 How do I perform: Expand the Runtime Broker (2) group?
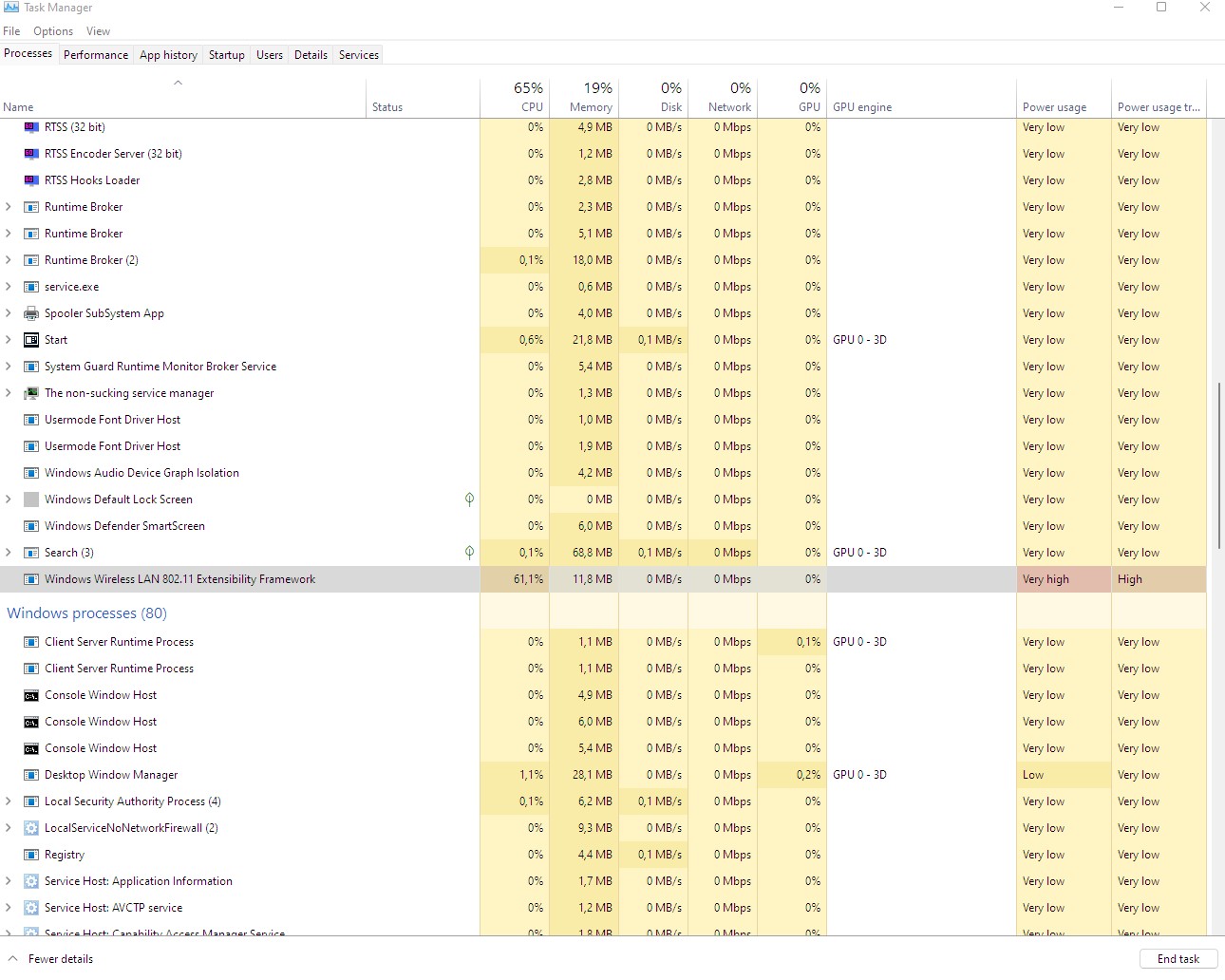pyautogui.click(x=9, y=260)
